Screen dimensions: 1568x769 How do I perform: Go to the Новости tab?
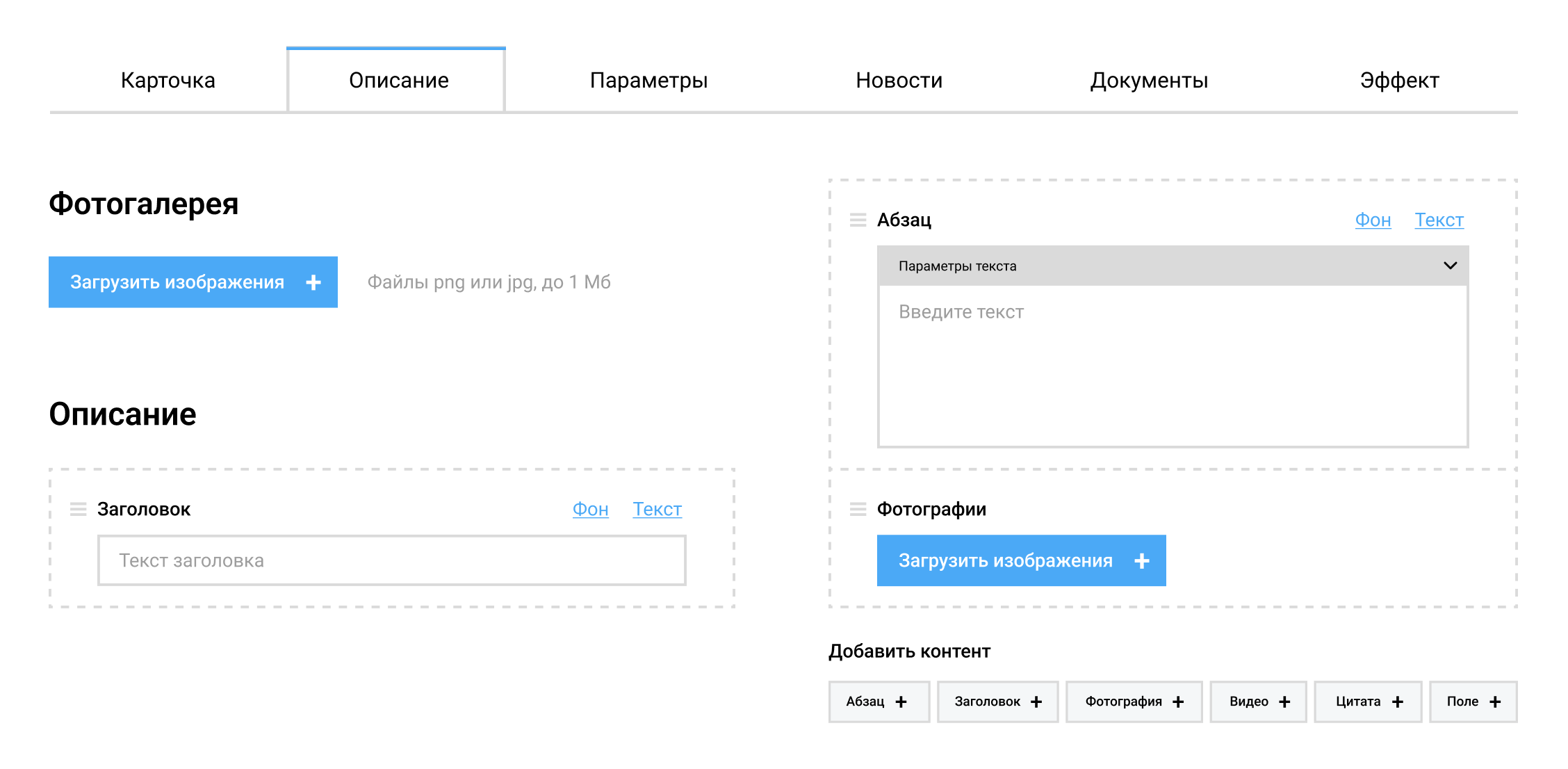[899, 80]
